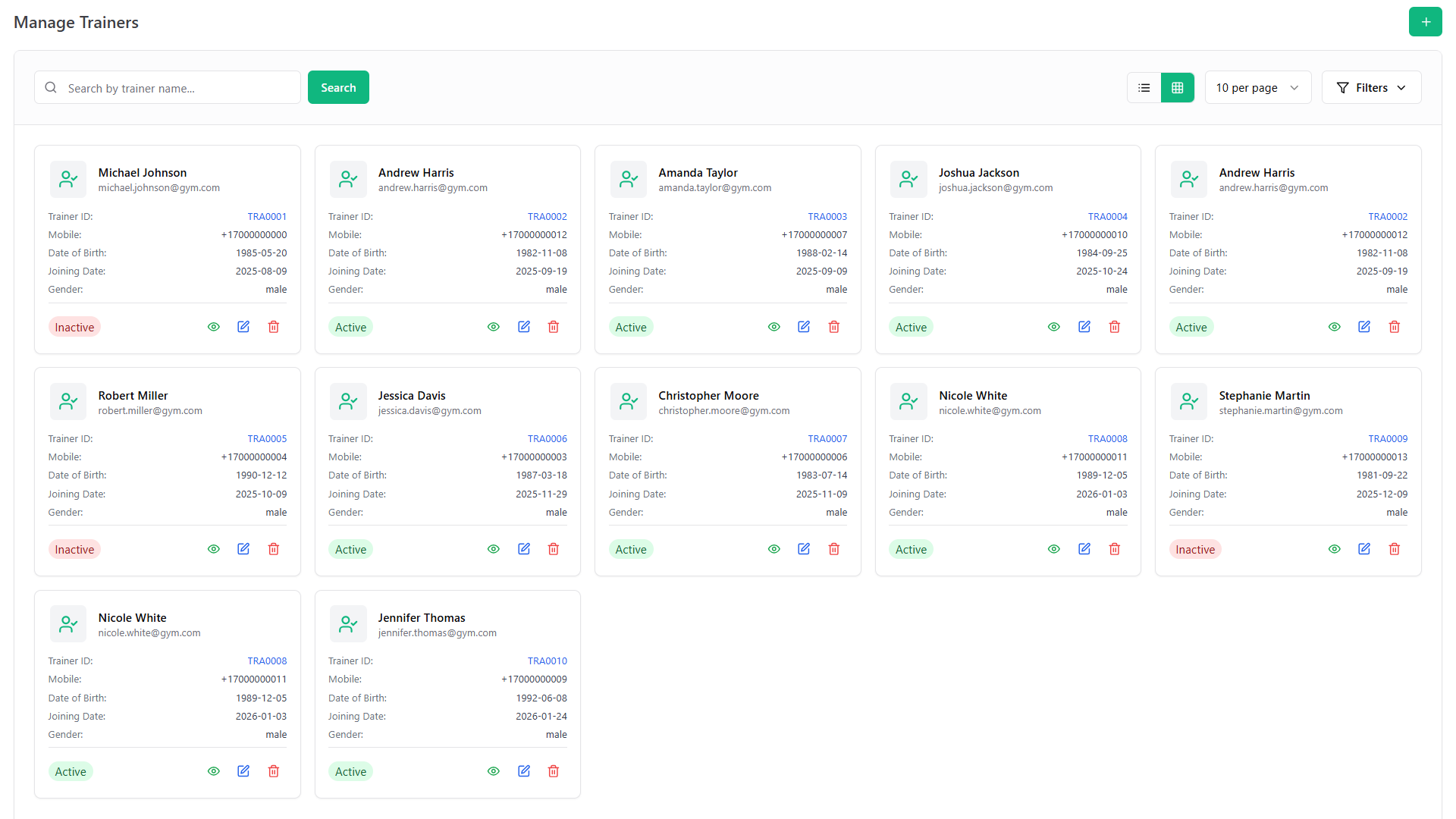Select the name Christopher Moore

(x=708, y=395)
